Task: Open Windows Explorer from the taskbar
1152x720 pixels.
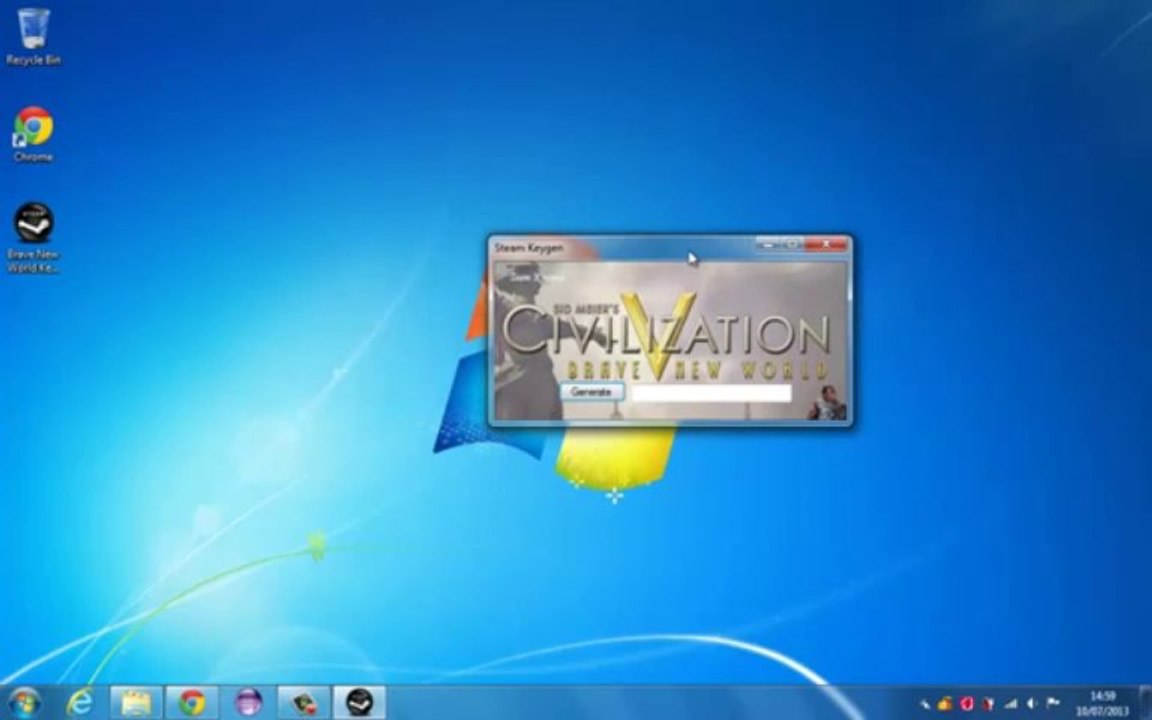Action: pos(137,703)
